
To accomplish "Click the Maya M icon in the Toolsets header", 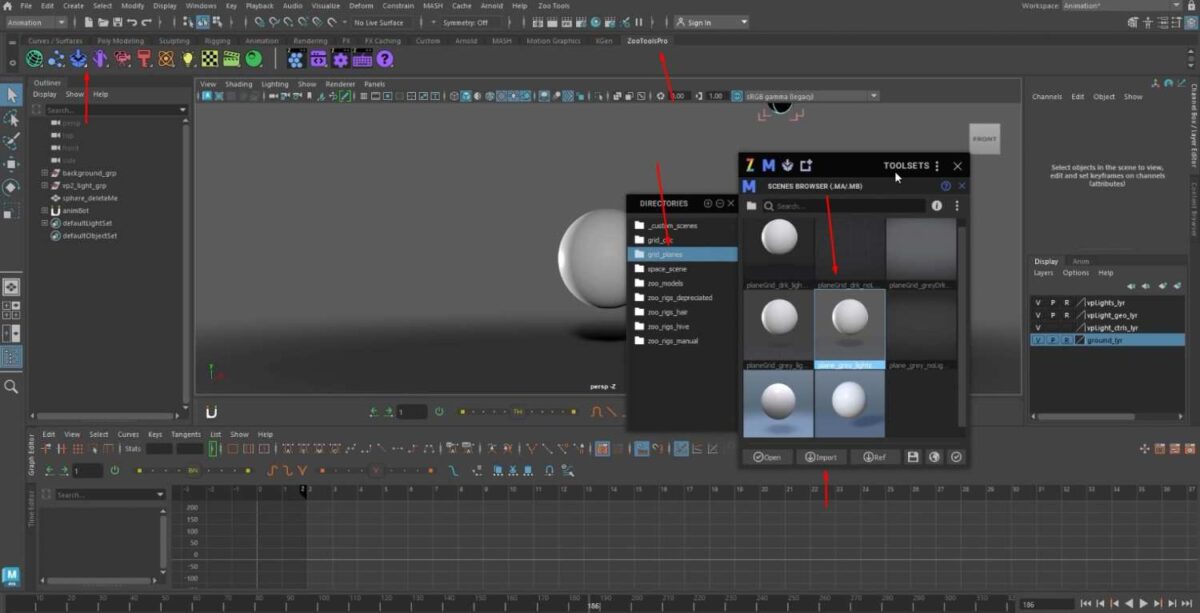I will [768, 166].
